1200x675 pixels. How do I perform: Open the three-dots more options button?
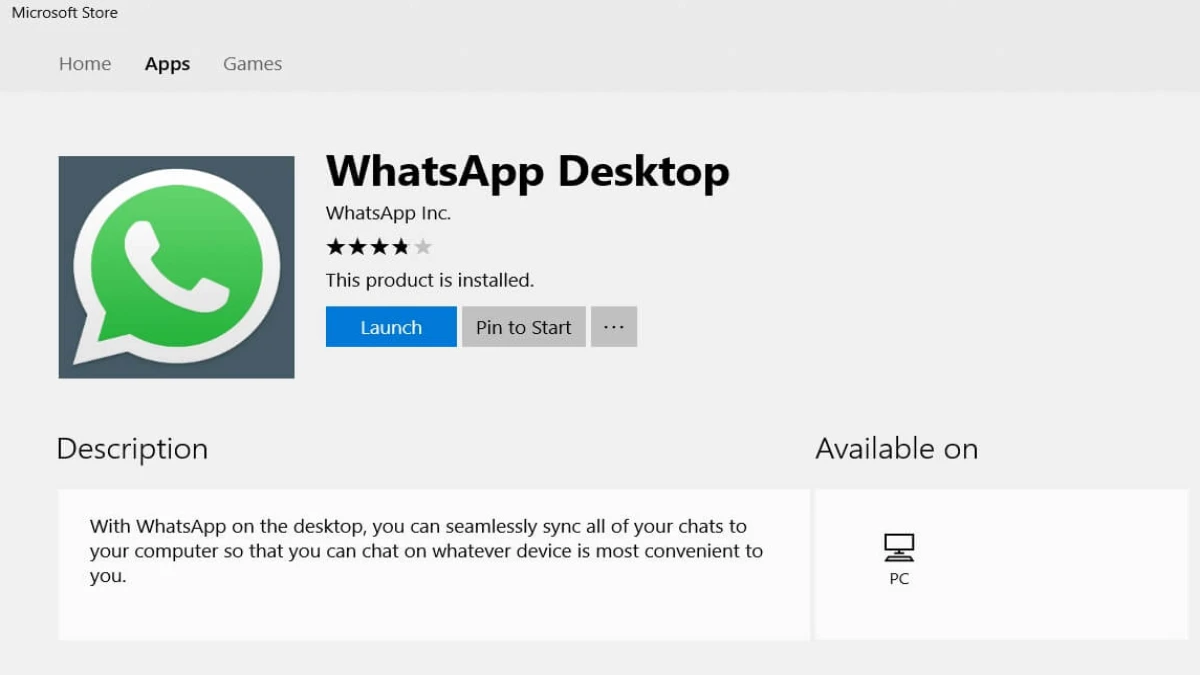point(614,327)
